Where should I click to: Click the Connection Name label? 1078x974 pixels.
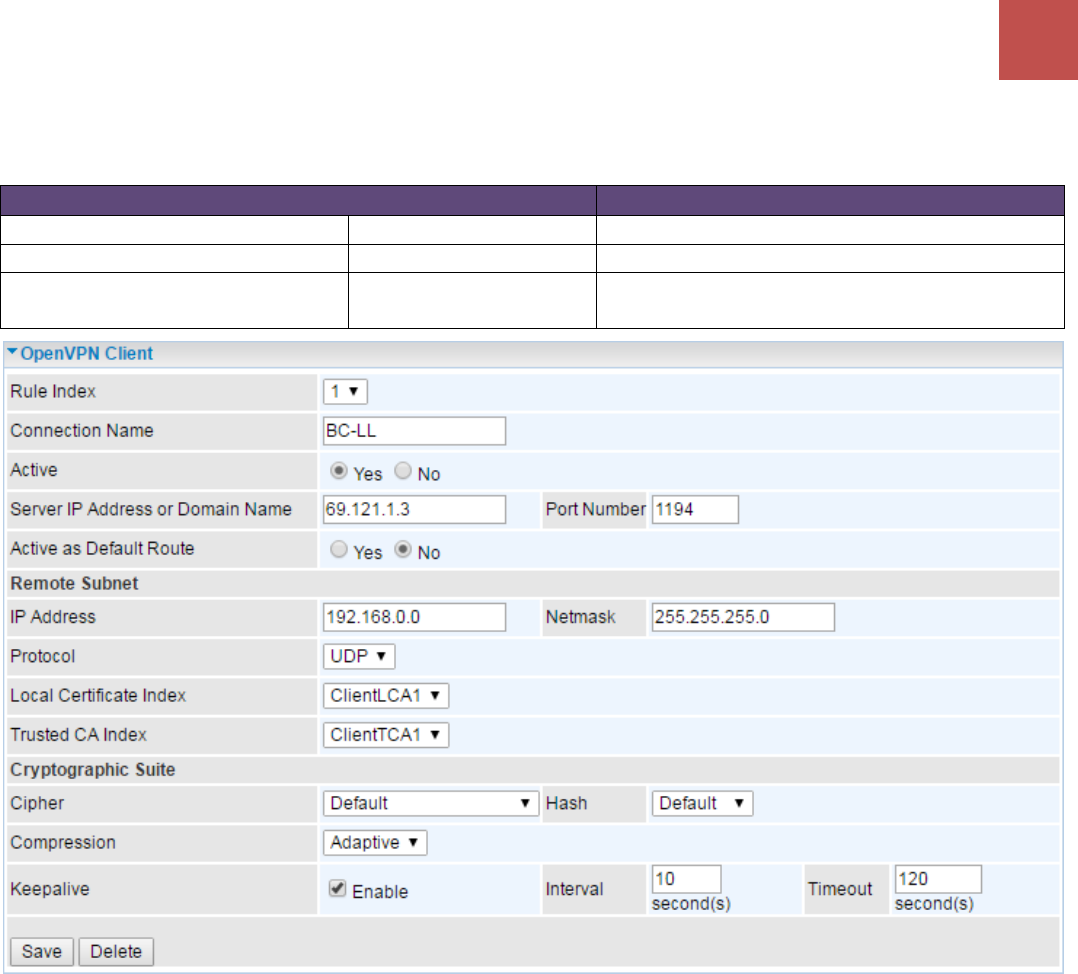point(82,431)
